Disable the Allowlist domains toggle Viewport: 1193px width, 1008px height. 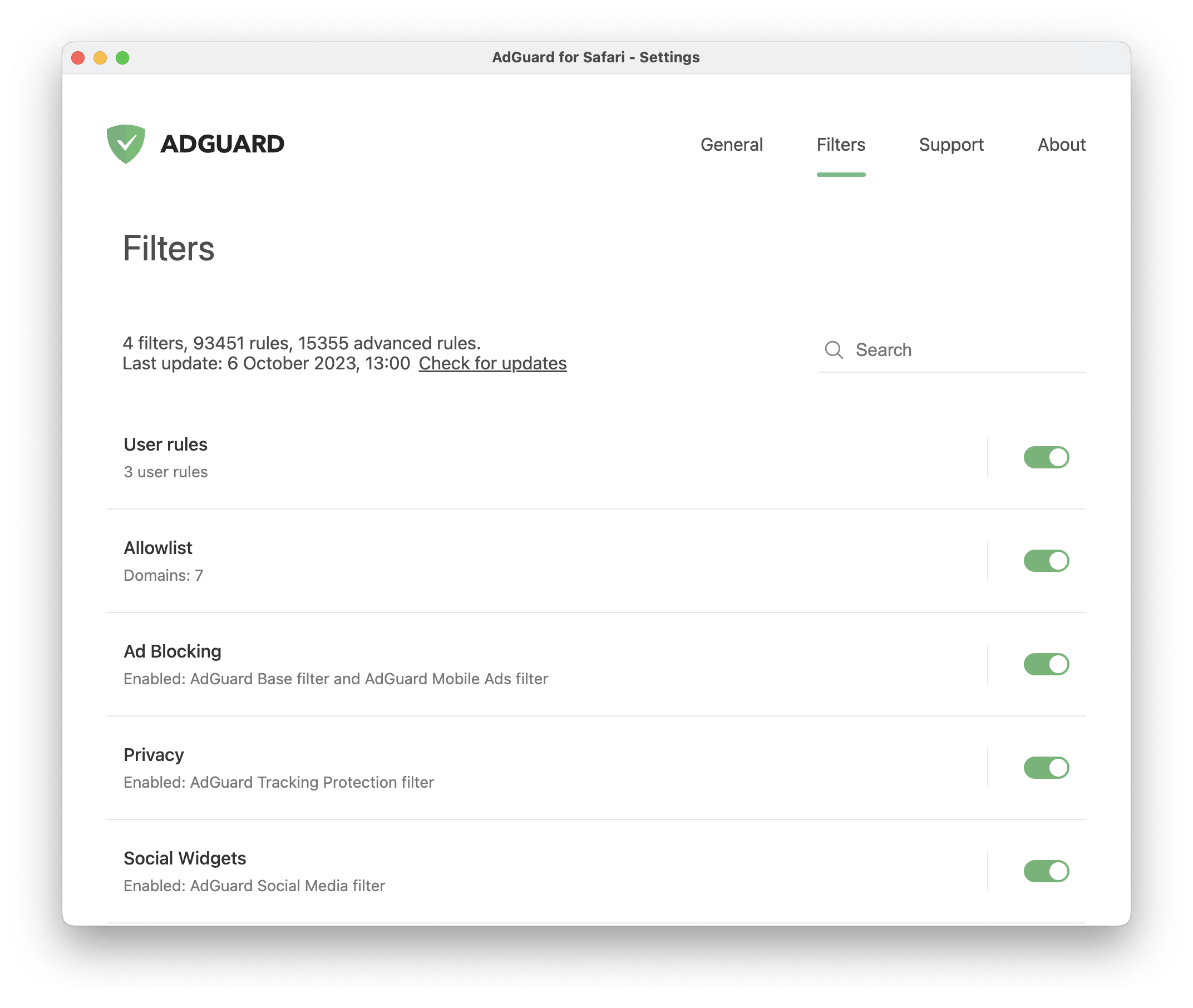(1046, 560)
